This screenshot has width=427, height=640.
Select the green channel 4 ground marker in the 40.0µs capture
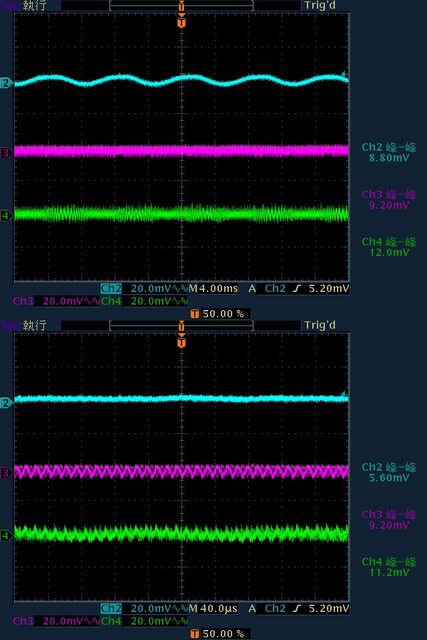(6, 535)
